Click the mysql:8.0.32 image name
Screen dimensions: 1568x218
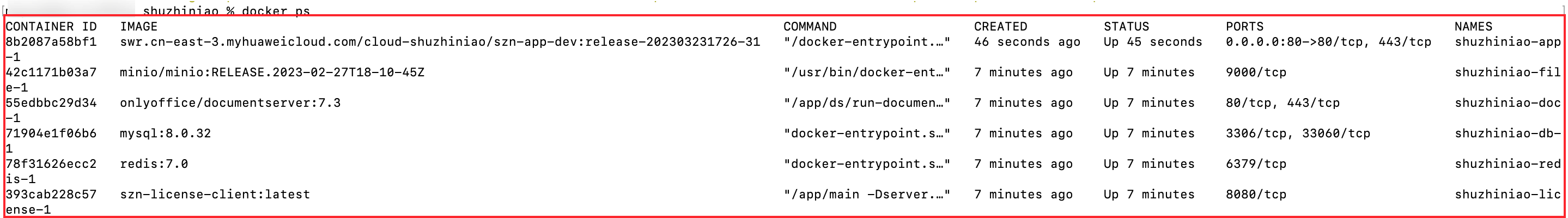[166, 134]
